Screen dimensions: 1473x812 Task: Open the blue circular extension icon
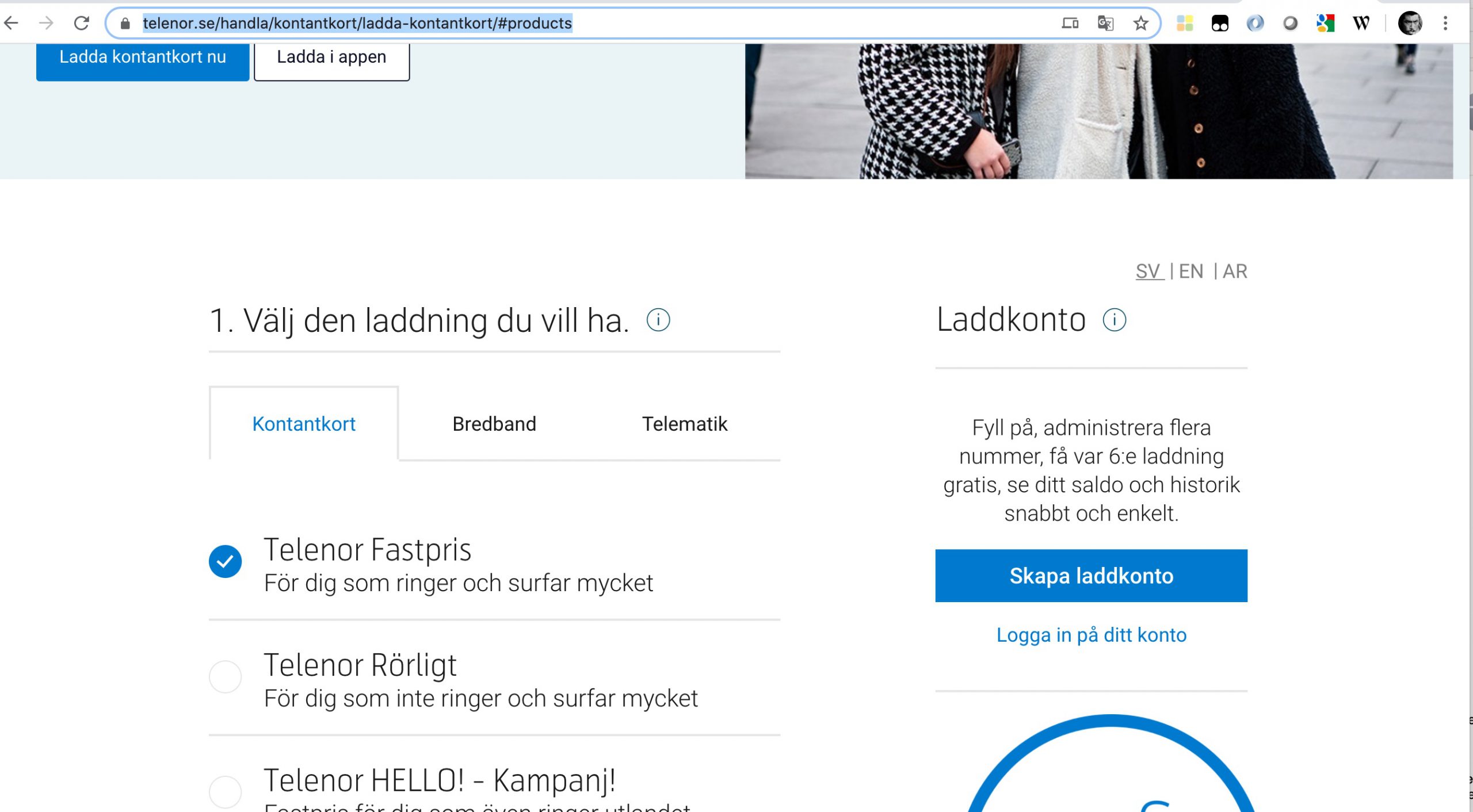click(1255, 24)
